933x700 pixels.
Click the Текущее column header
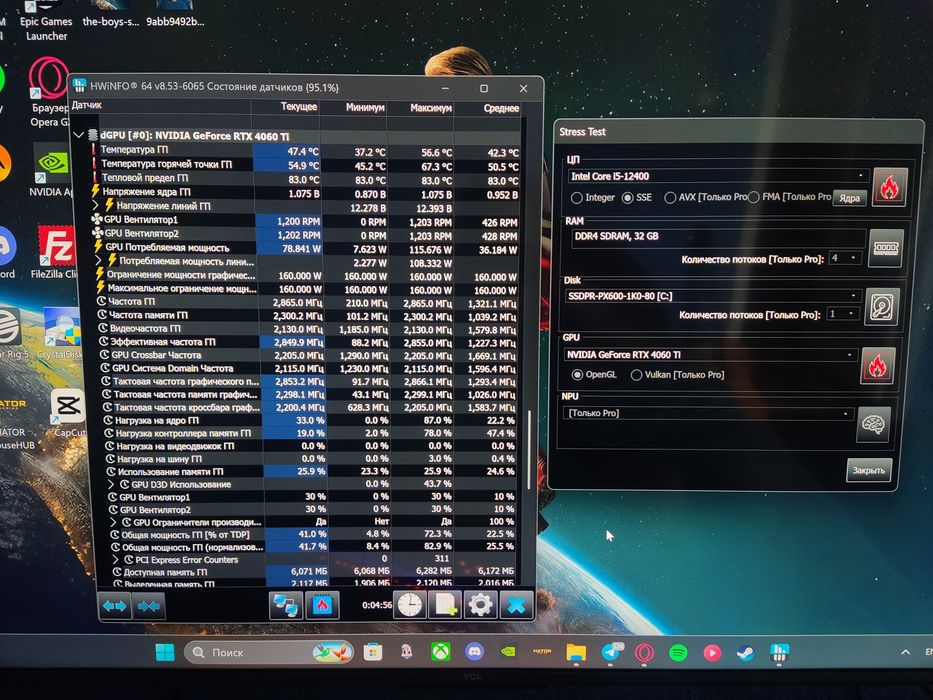(x=285, y=107)
